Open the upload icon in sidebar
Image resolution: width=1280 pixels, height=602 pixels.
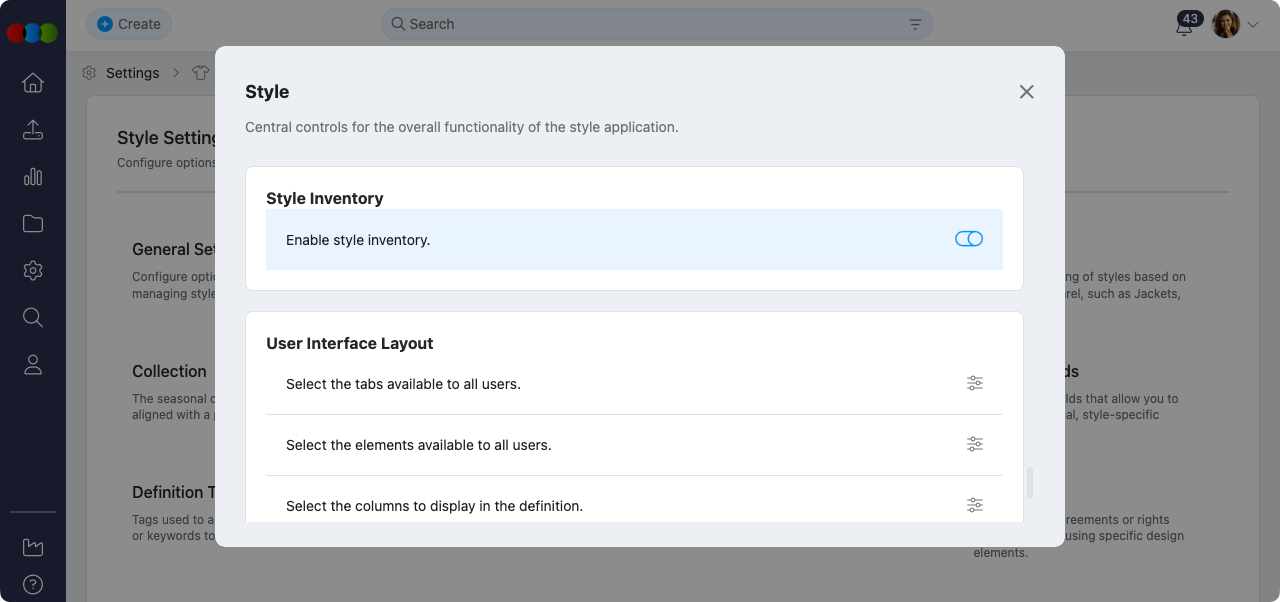[x=33, y=130]
